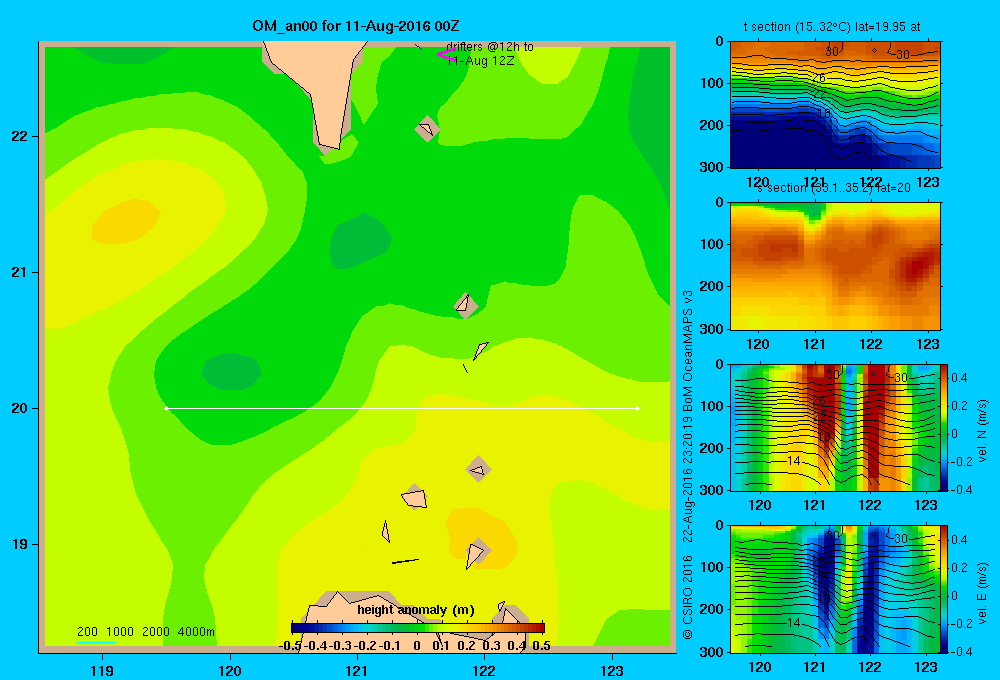Click the '14' contour label in the vel. E panel
The image size is (1000, 680).
coord(793,622)
